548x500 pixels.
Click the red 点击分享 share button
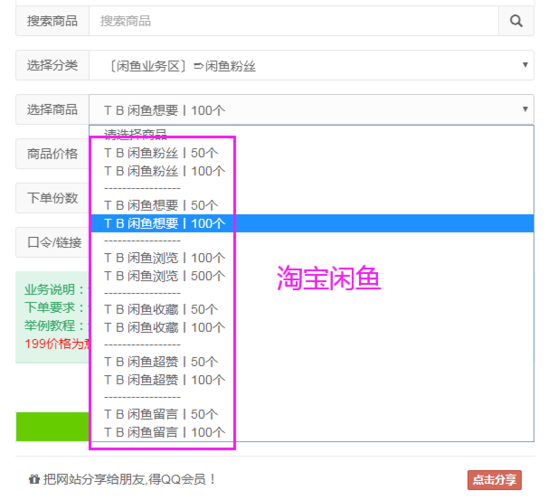pyautogui.click(x=495, y=480)
